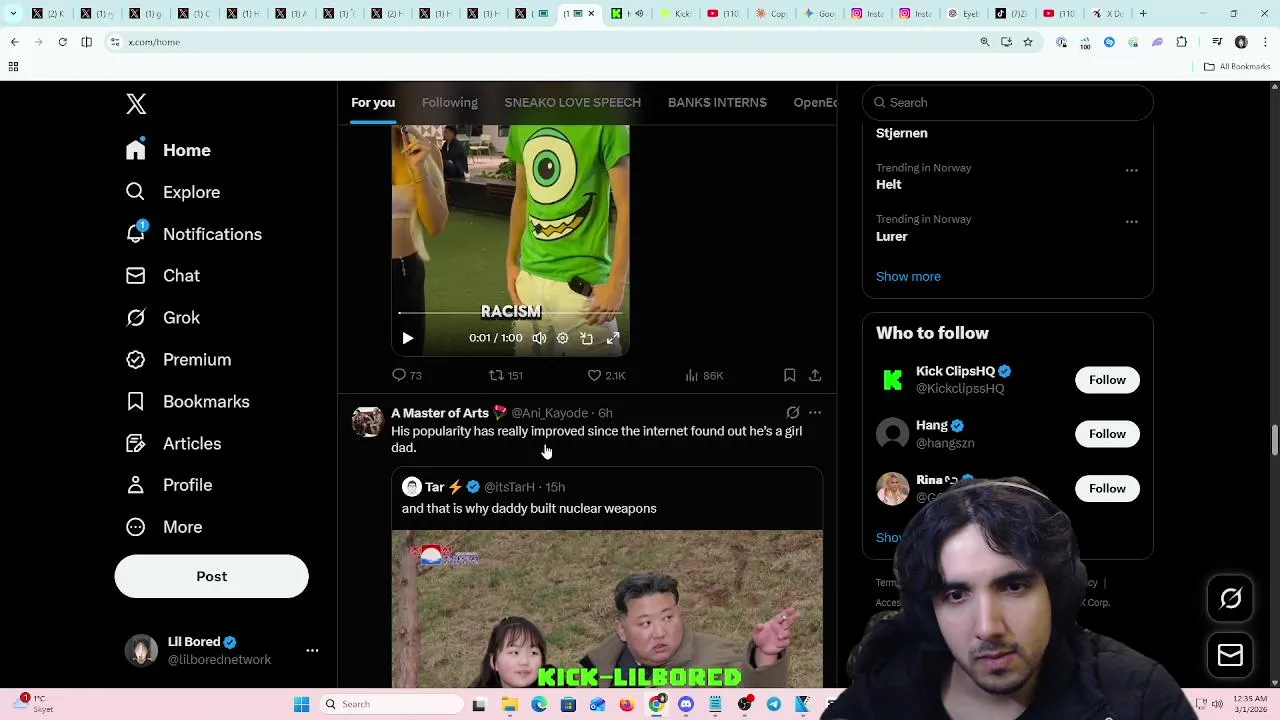The image size is (1280, 720).
Task: Click Show more under trends
Action: [x=908, y=276]
